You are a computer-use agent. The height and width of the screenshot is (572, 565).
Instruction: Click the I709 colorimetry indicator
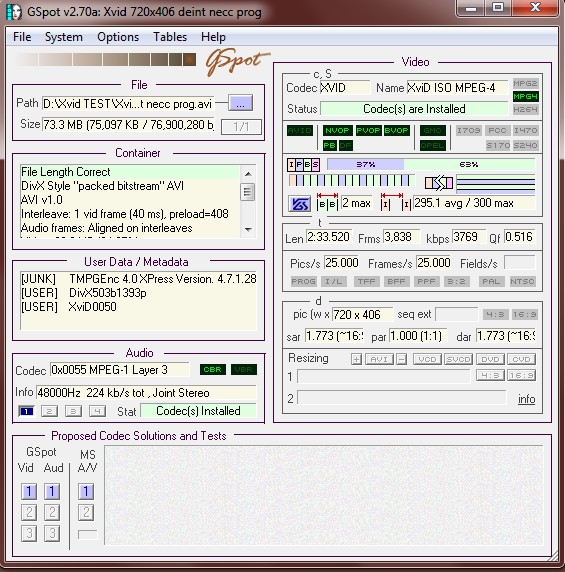pos(468,130)
